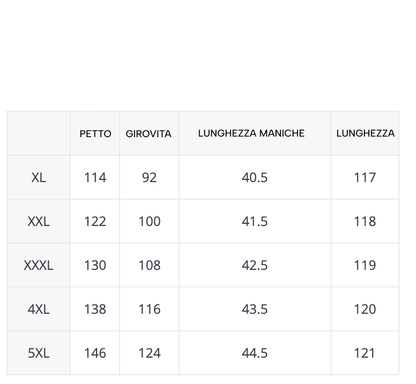Click the 108 waist value for XXXL

149,265
